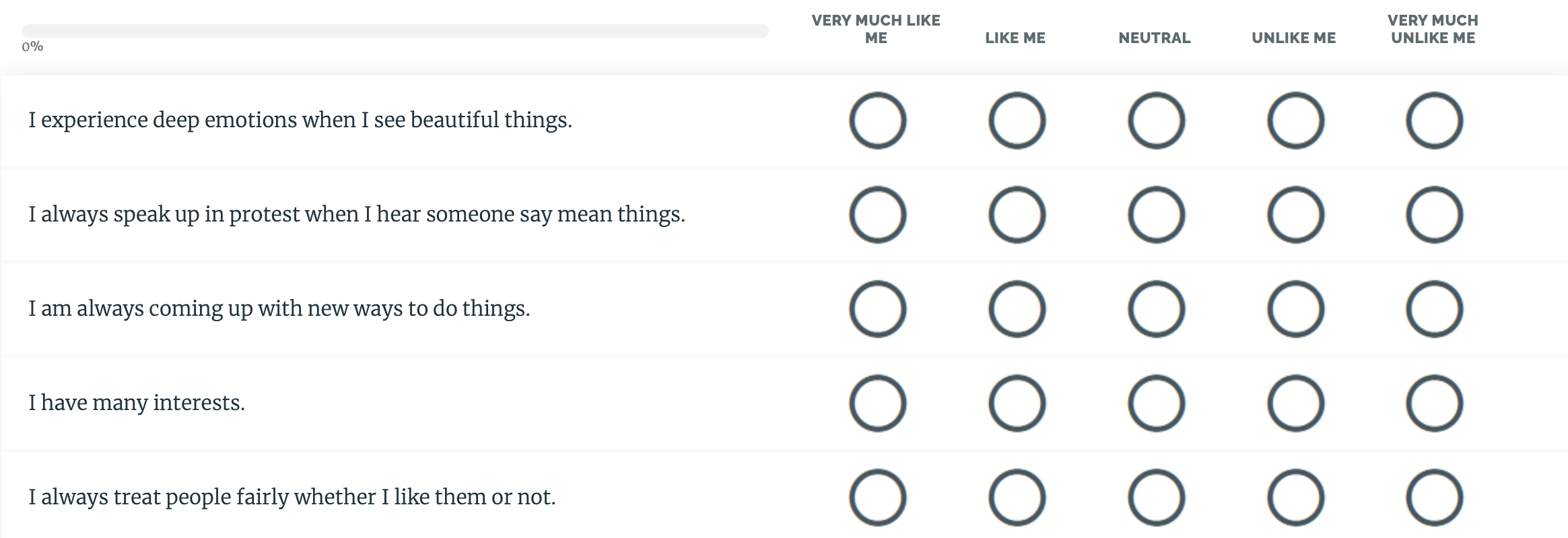Select 'Like me' for treating people fairly
This screenshot has width=1568, height=538.
[x=1017, y=498]
